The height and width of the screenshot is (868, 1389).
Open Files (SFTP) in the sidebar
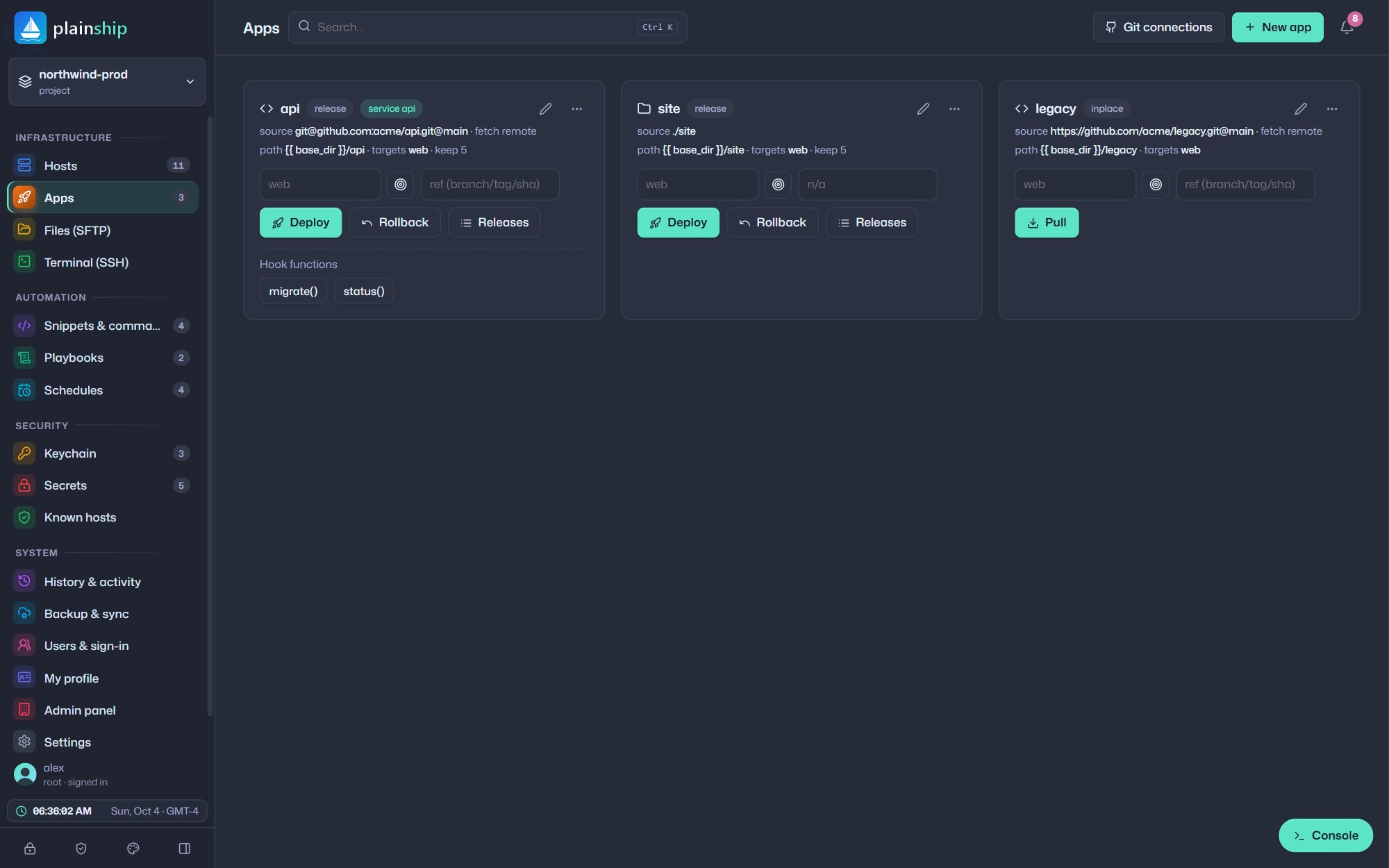pyautogui.click(x=103, y=230)
